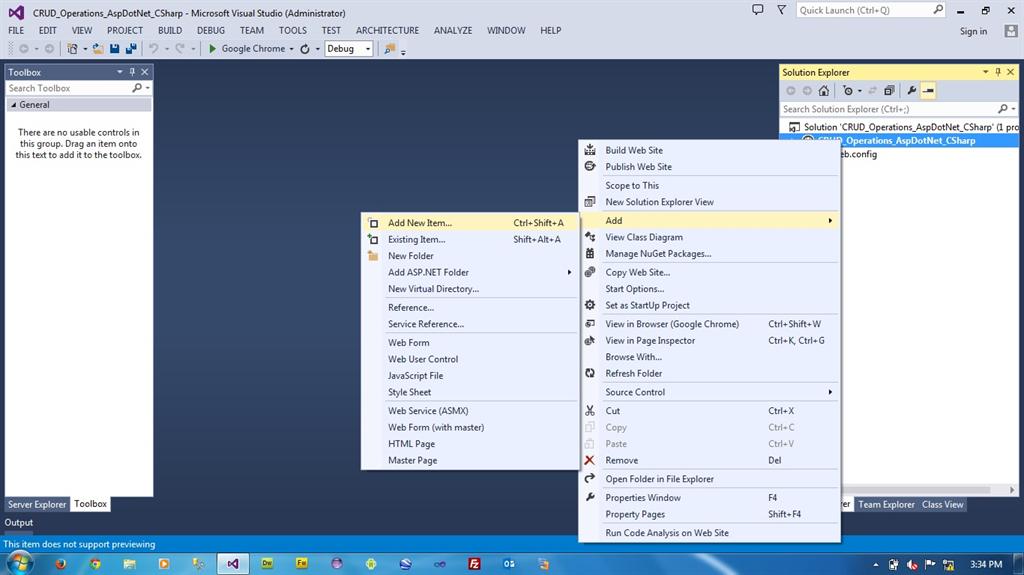Toggle auto-hide pin on the Toolbox panel

132,72
